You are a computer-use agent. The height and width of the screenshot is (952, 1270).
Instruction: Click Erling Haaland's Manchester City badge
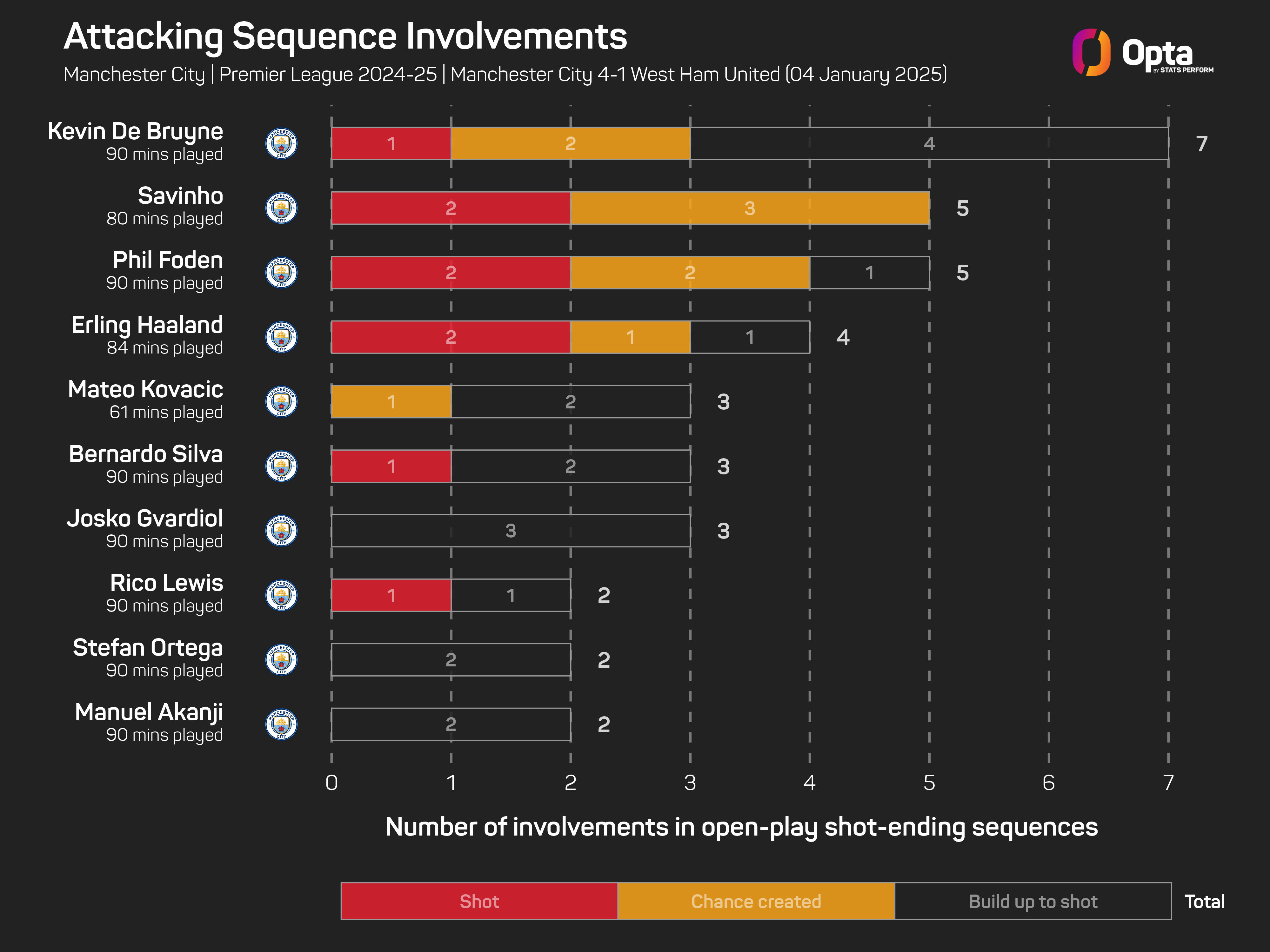[281, 337]
